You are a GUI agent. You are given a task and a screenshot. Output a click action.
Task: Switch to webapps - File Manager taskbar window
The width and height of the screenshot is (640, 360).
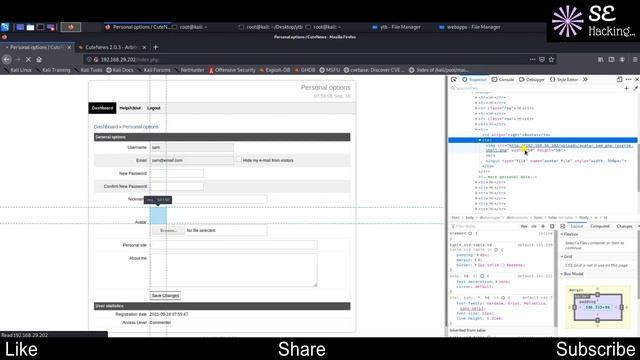pyautogui.click(x=470, y=27)
